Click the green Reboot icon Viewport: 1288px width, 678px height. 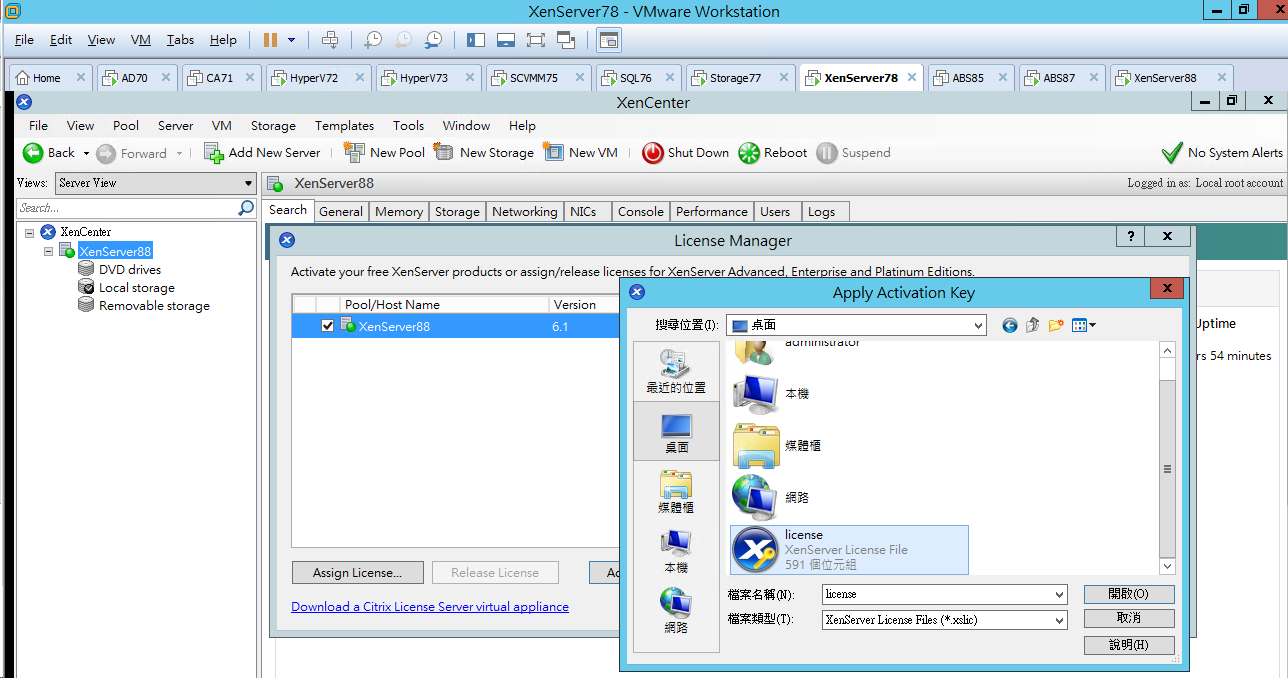pyautogui.click(x=749, y=153)
